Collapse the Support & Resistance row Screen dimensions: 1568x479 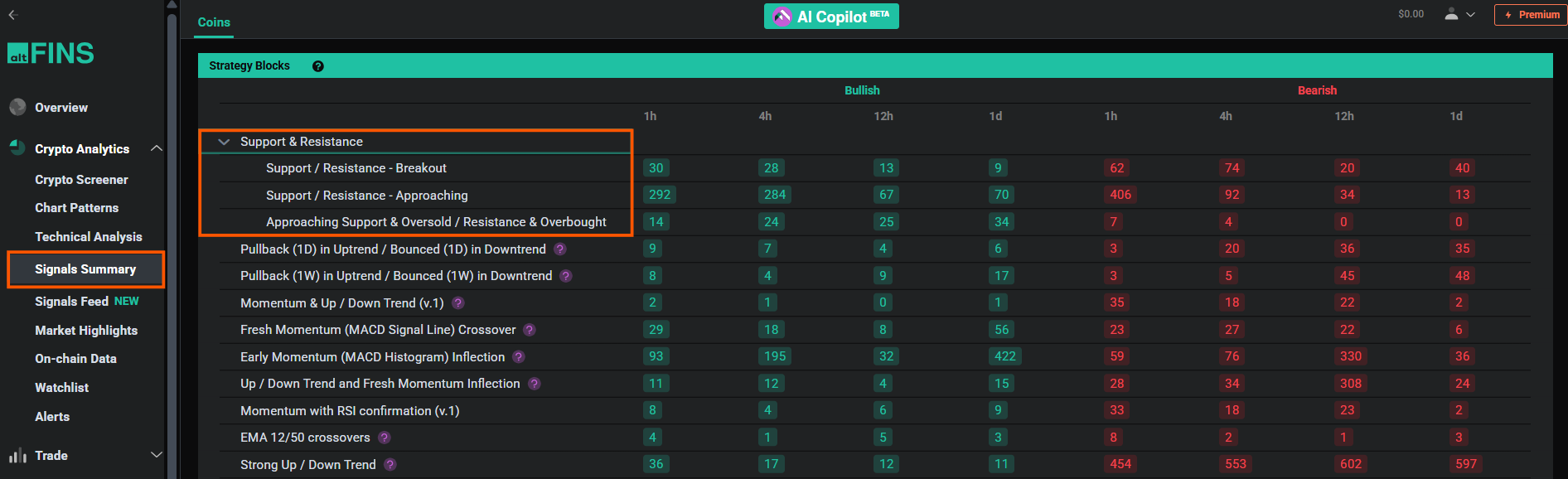(x=224, y=142)
